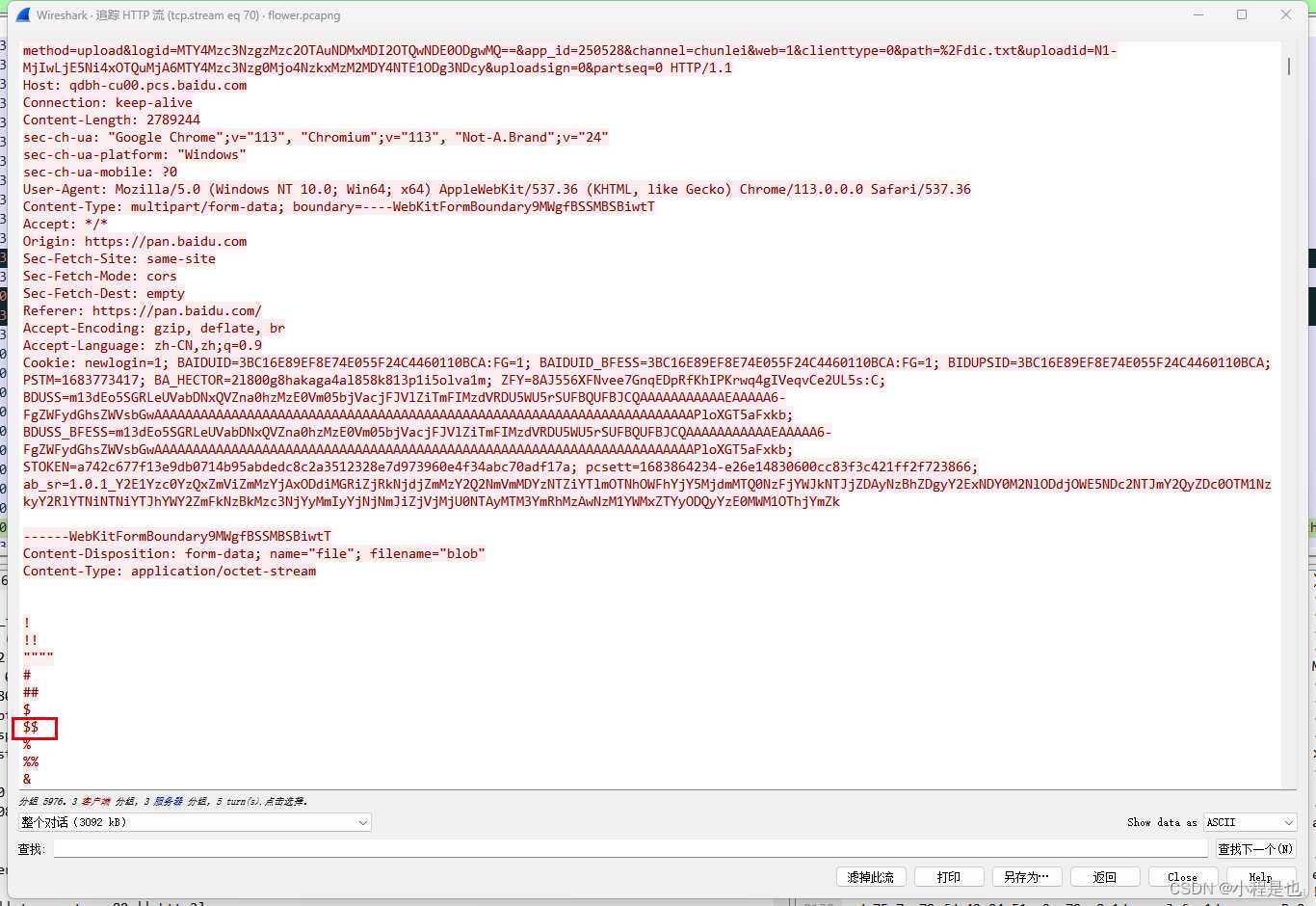
Task: Click the 'Sec-Fetch-Site: same-site' line
Action: point(119,258)
